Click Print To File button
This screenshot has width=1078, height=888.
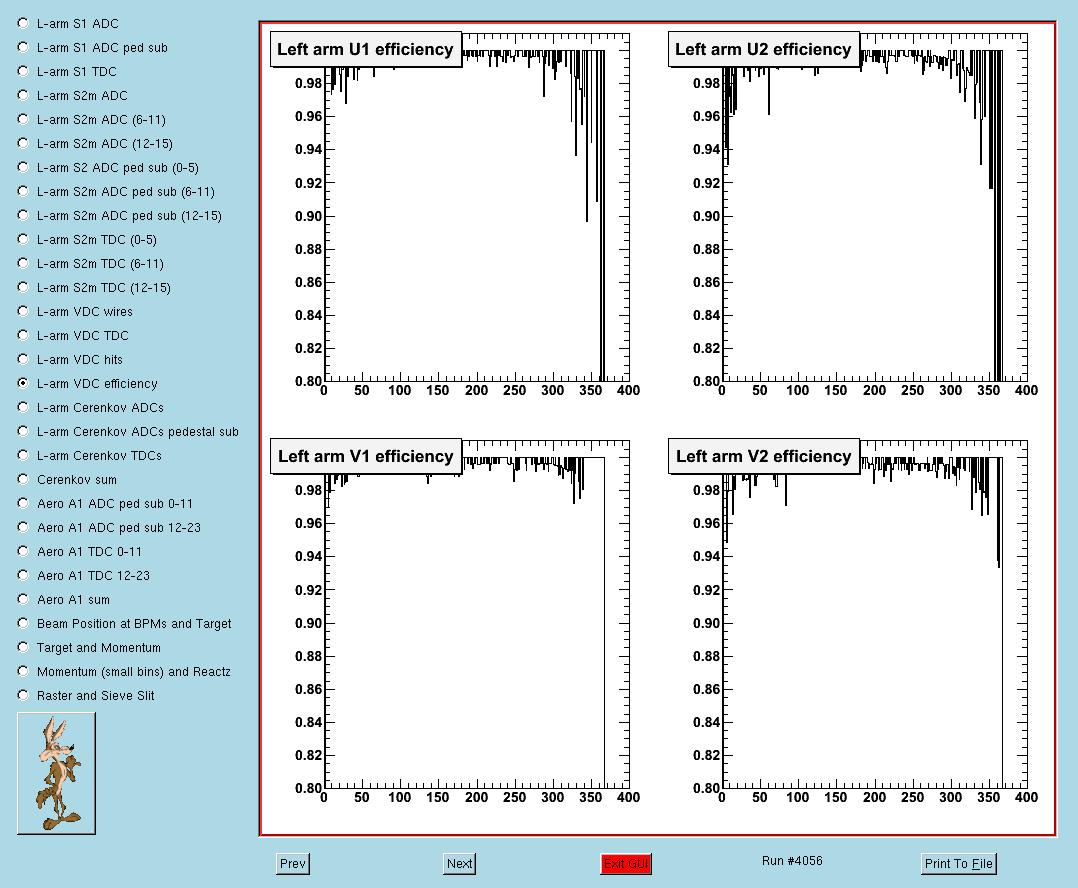[958, 864]
